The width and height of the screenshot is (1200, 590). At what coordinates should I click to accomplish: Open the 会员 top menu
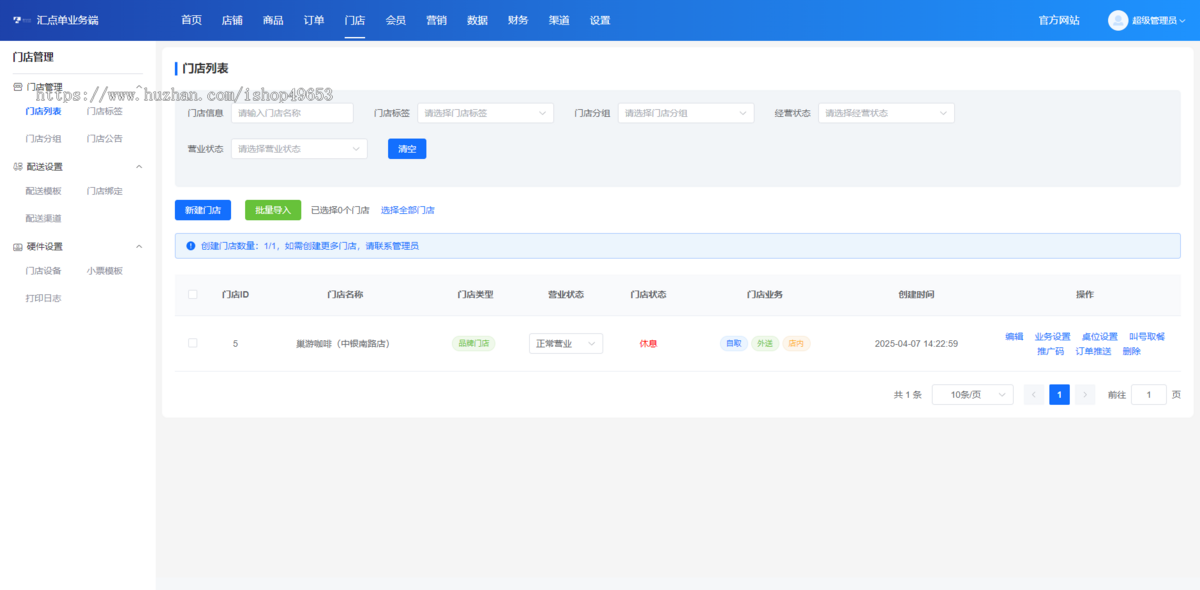coord(395,20)
